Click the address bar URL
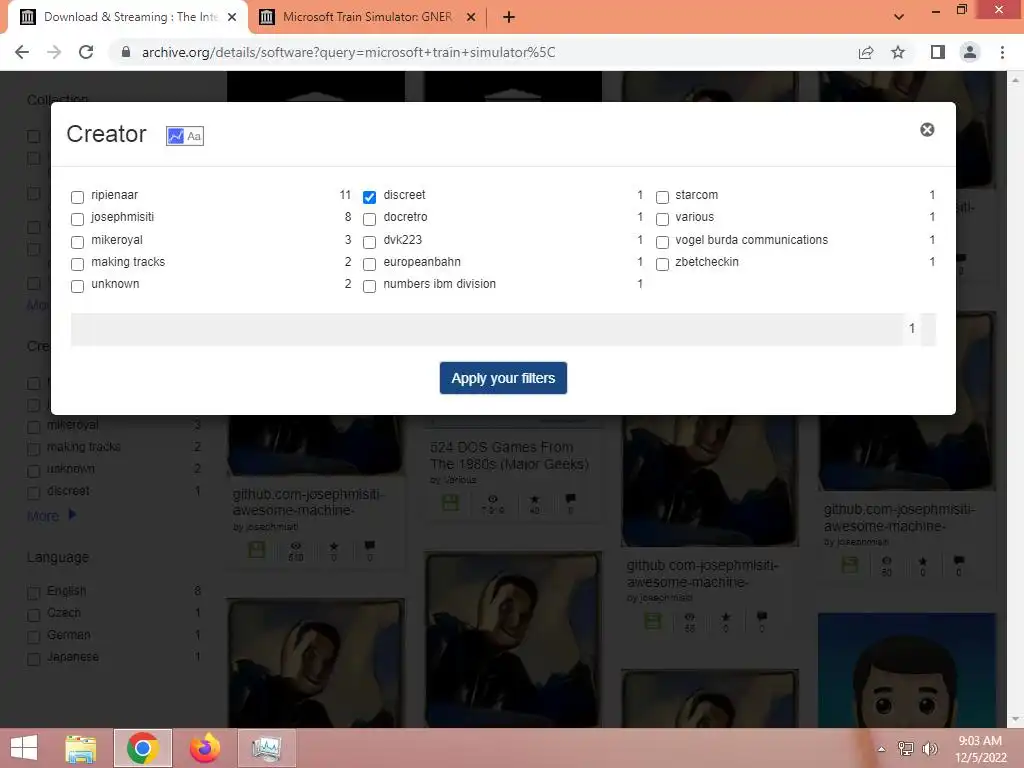 (x=348, y=52)
